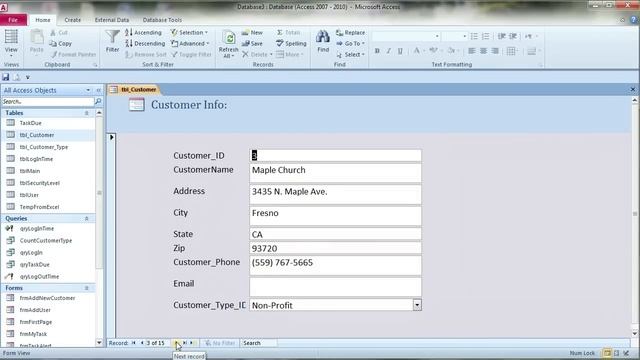Image resolution: width=640 pixels, height=360 pixels.
Task: Open All Access Objects pane dropdown
Action: click(88, 90)
